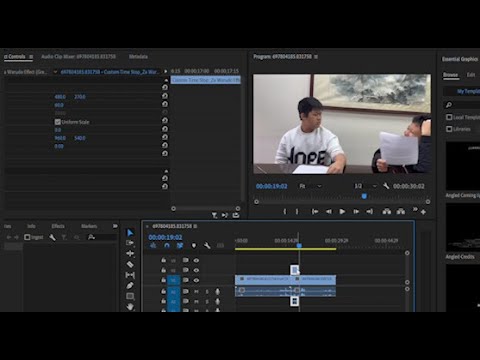Image resolution: width=480 pixels, height=360 pixels.
Task: Select the Selection tool arrow
Action: 130,233
